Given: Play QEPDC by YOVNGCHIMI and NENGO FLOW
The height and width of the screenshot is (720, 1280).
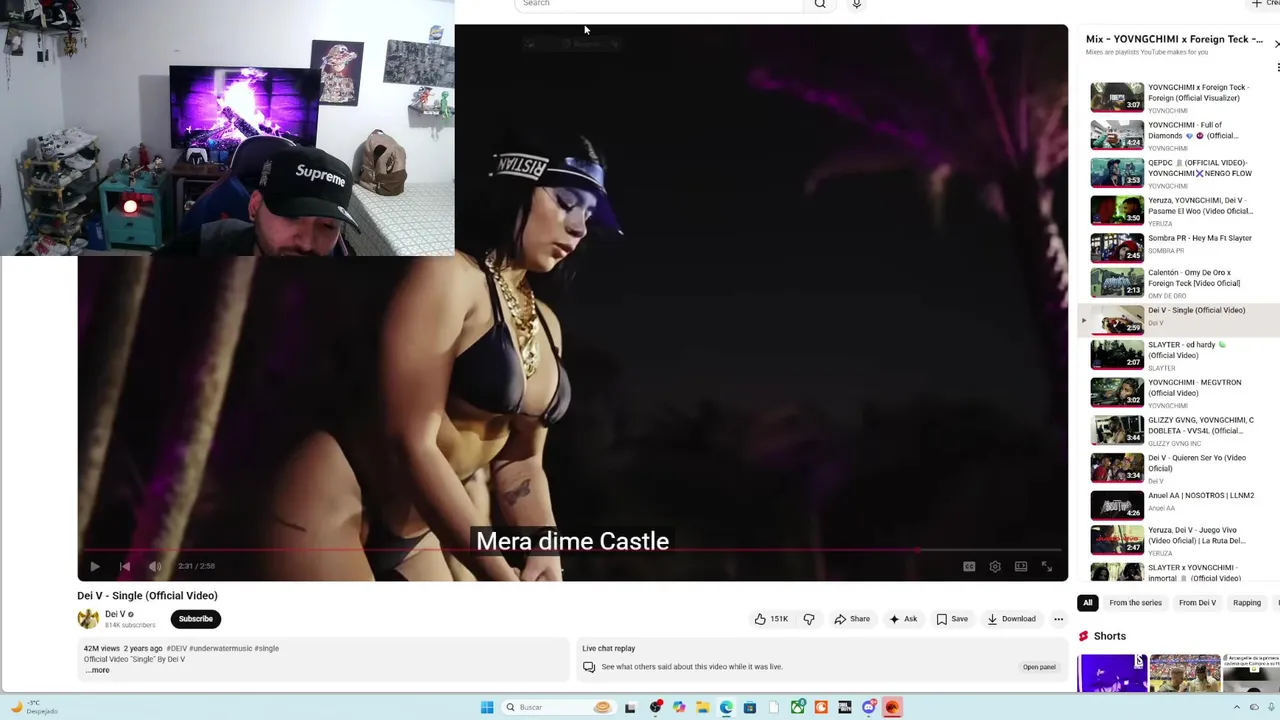Looking at the screenshot, I should [1180, 172].
